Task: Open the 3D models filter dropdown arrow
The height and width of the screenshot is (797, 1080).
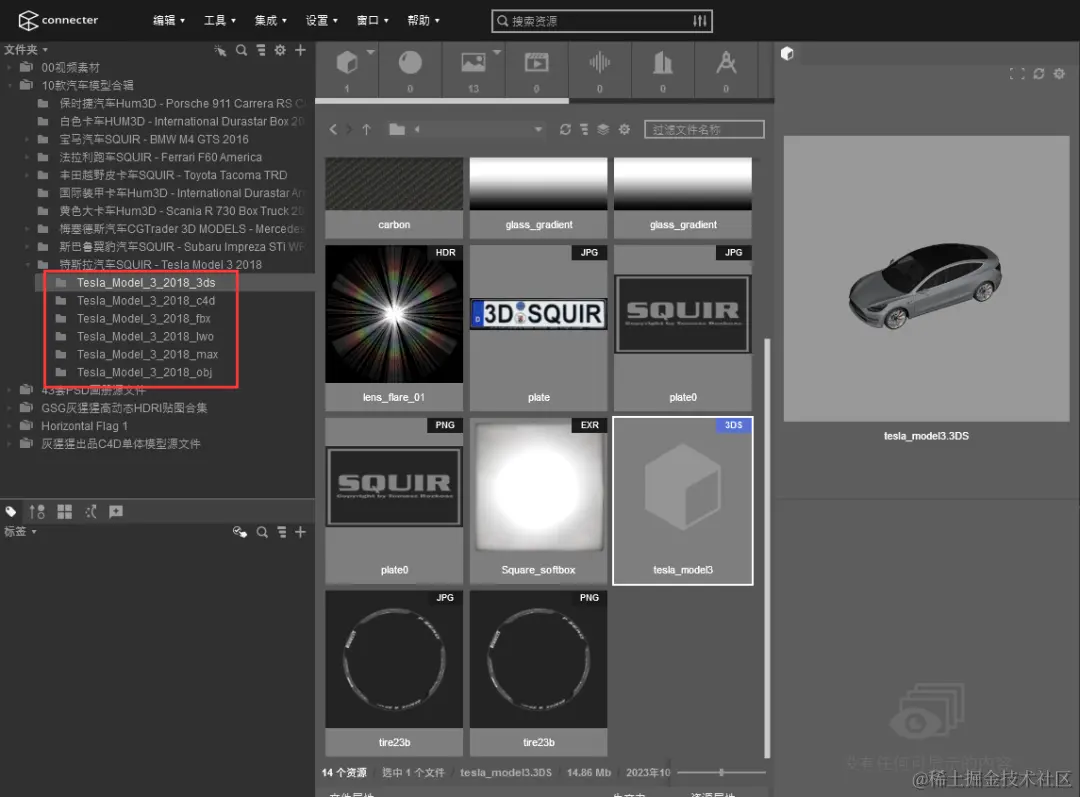Action: pos(371,52)
